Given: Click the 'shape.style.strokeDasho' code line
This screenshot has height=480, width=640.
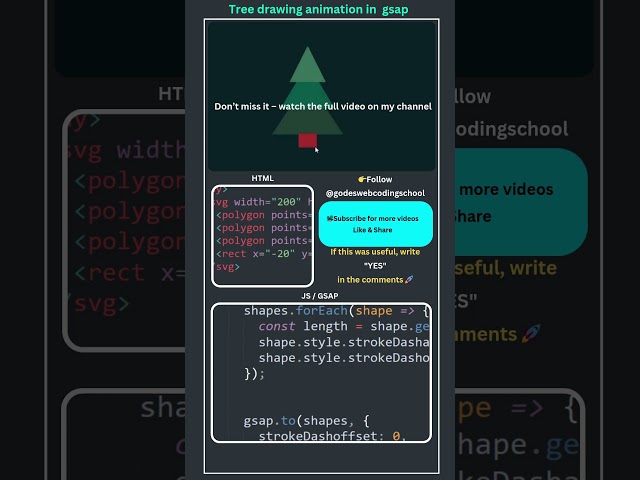Looking at the screenshot, I should (344, 358).
